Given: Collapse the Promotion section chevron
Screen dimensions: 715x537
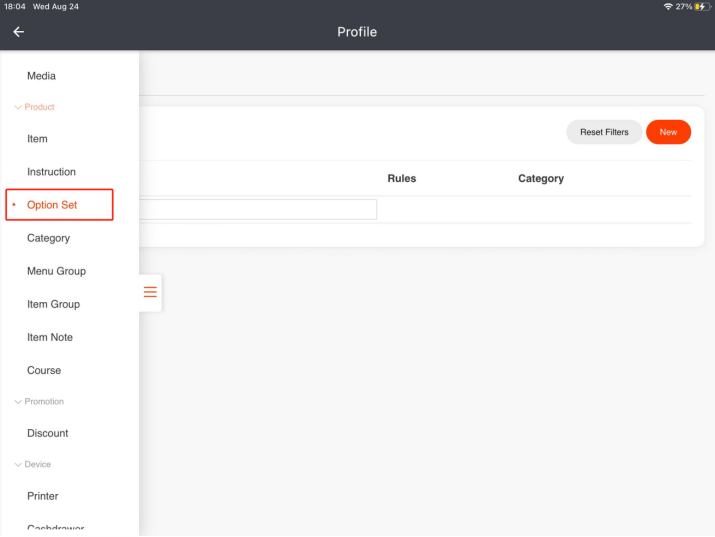Looking at the screenshot, I should 18,402.
